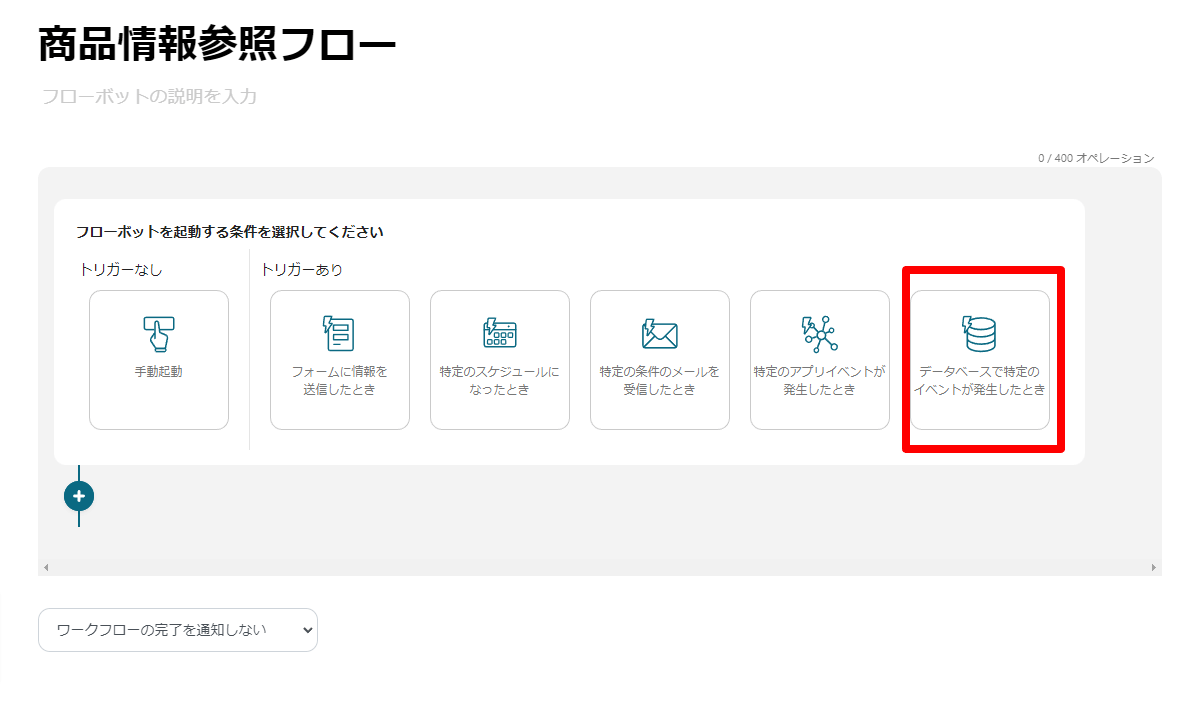
Task: Click the canvas scroll left arrow
Action: [x=45, y=568]
